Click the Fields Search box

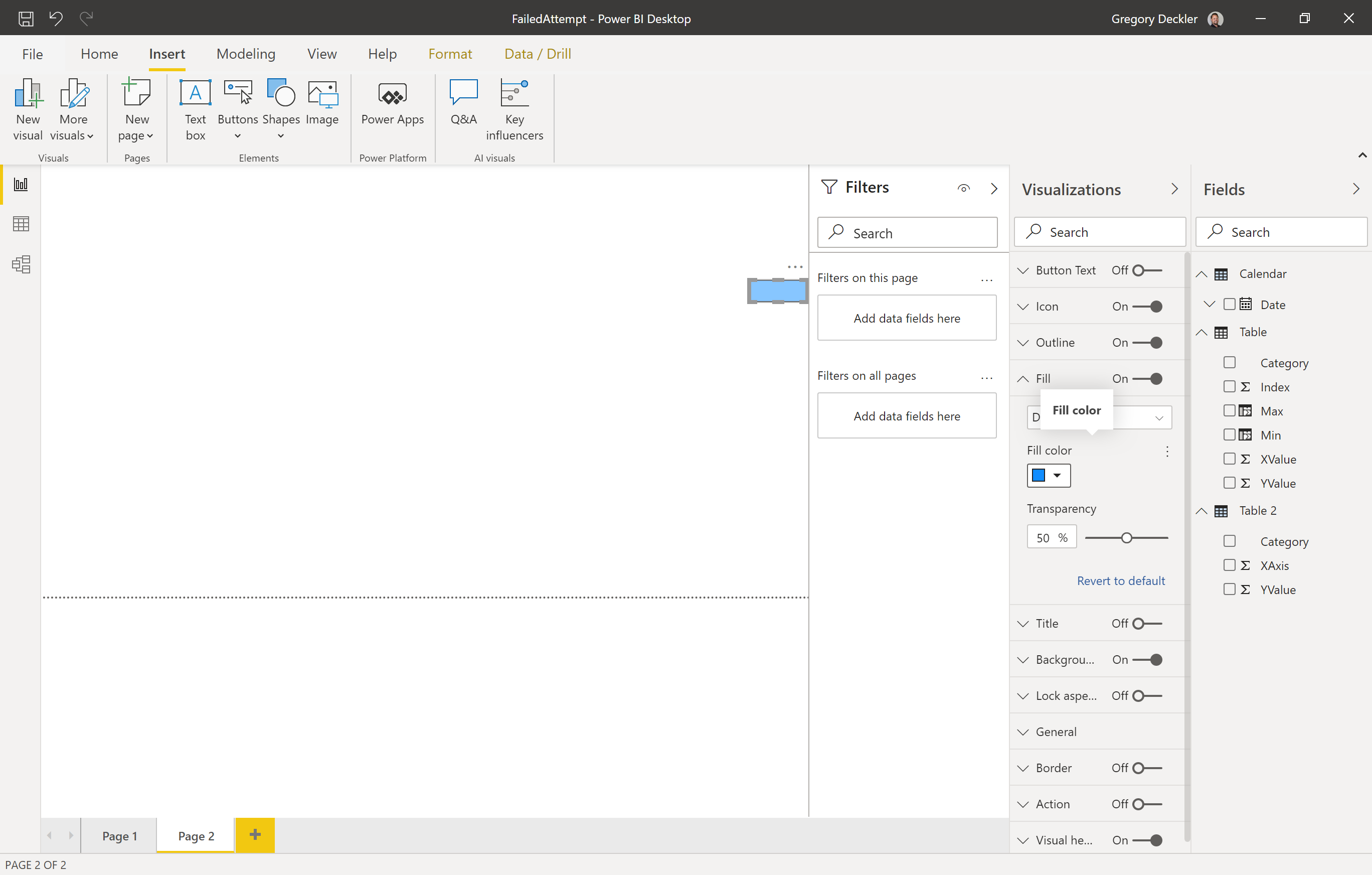pos(1281,232)
